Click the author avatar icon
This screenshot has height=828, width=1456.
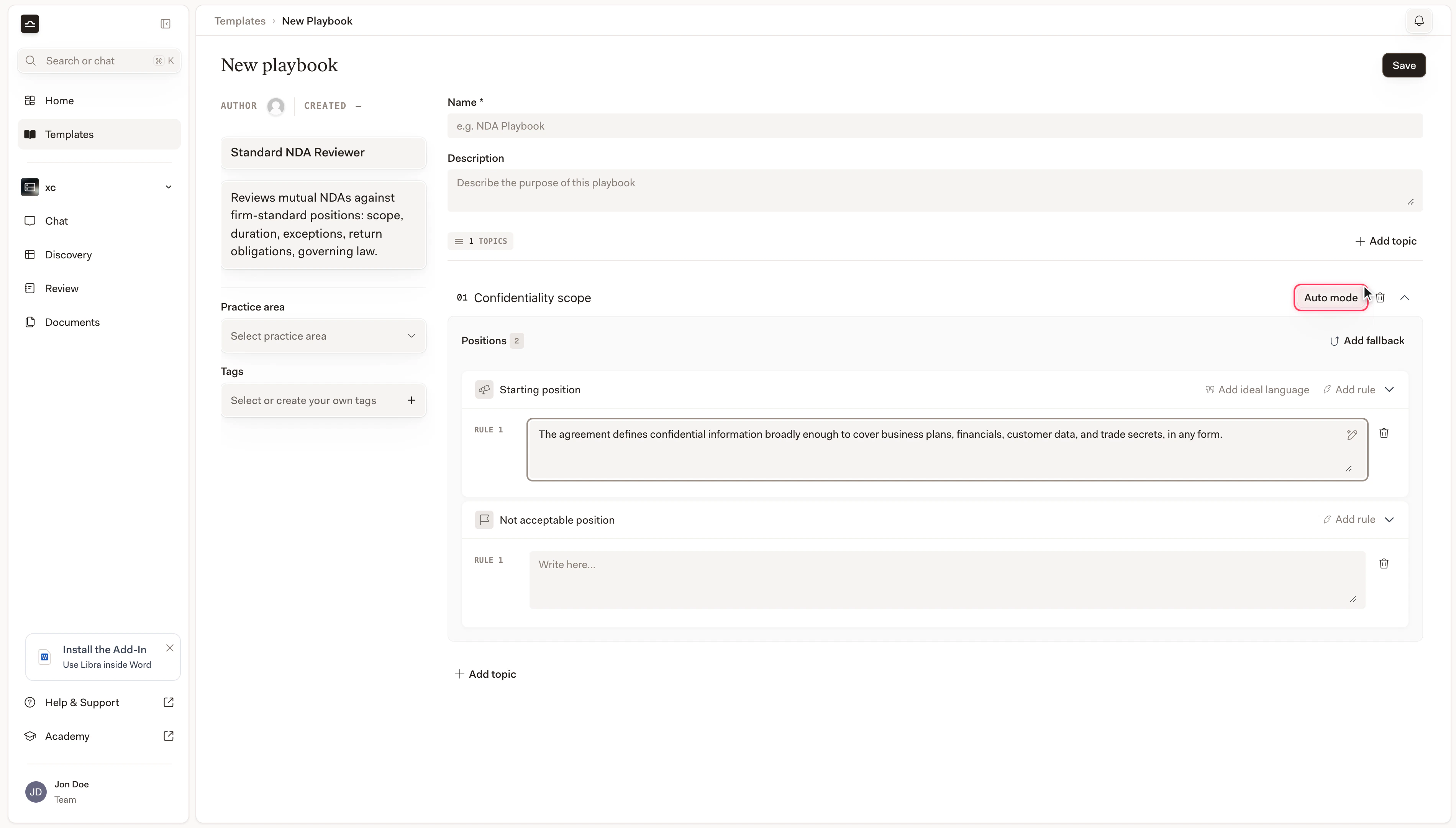[x=275, y=106]
